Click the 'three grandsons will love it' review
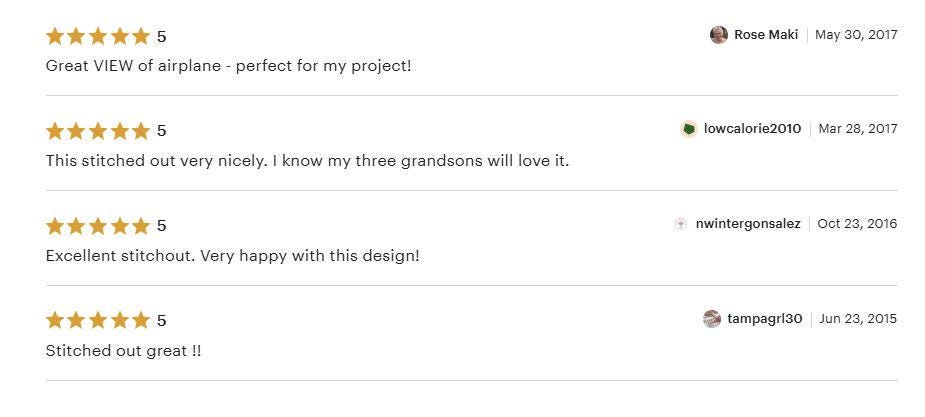The width and height of the screenshot is (925, 417). 307,161
